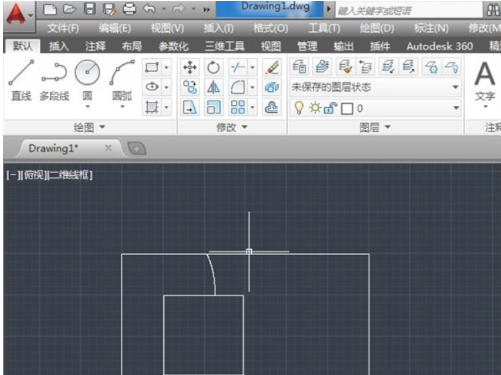
Task: Switch to the 注释 ribbon tab
Action: click(95, 46)
